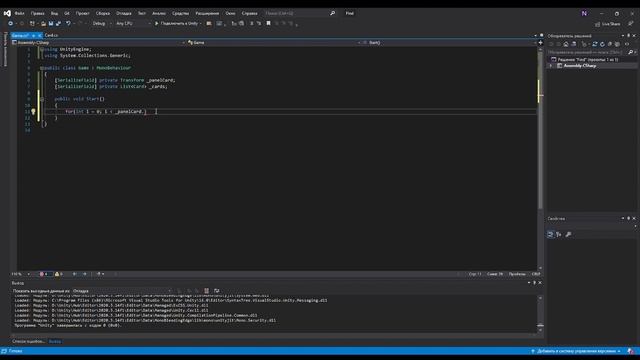Click the add to source control button

pos(576,351)
